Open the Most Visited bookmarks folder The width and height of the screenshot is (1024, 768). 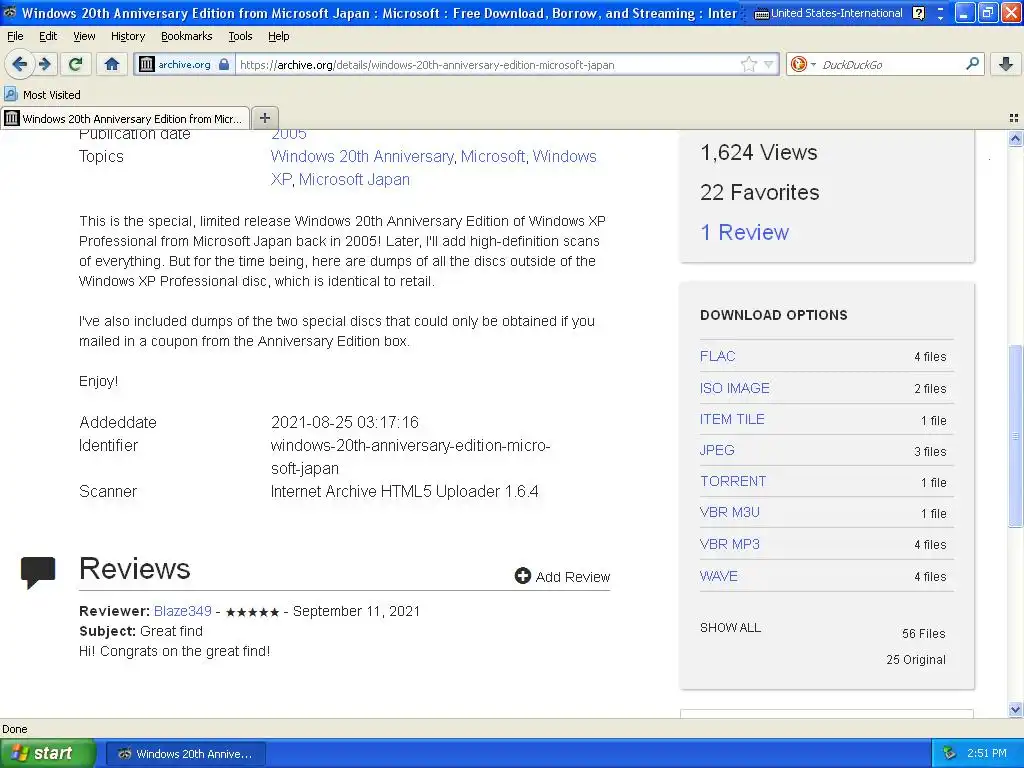[42, 95]
